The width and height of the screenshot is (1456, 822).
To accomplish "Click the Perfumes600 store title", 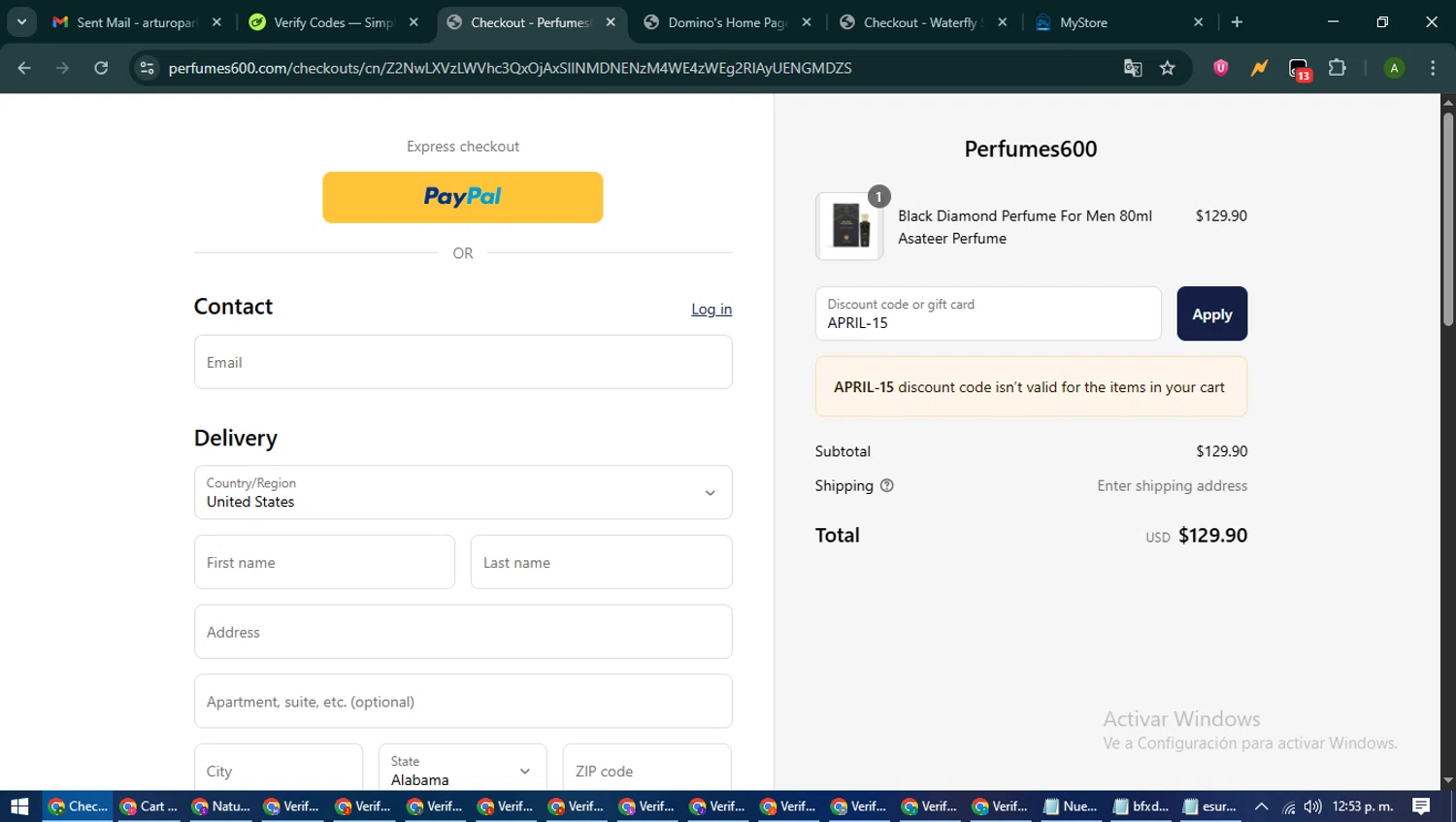I will point(1031,148).
